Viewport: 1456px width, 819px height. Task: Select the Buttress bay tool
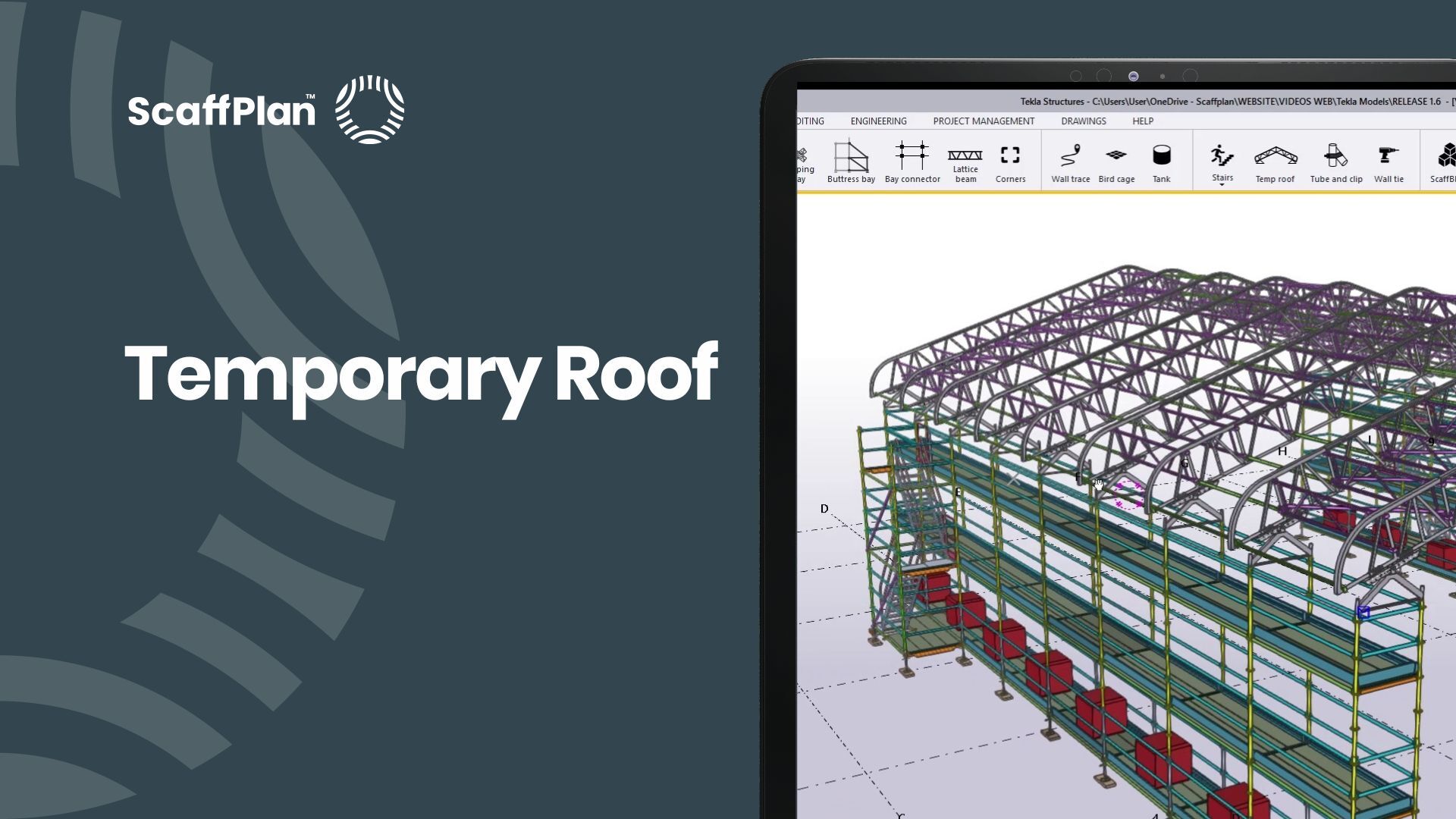click(851, 162)
